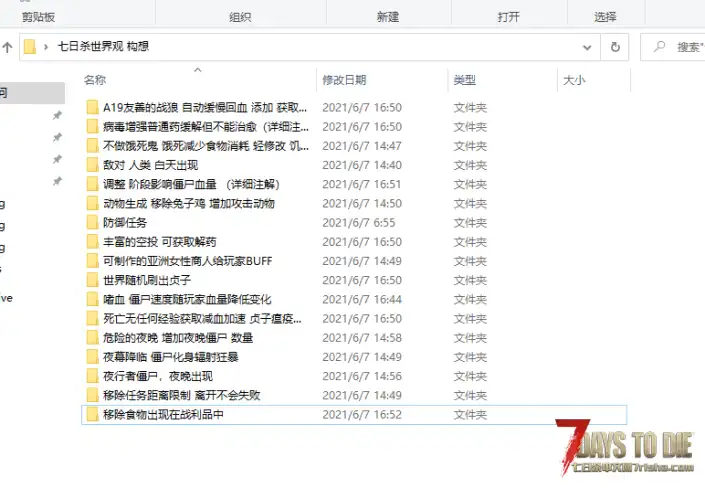Screen dimensions: 705x488
Task: Open the 组织 ribbon group label
Action: (x=240, y=17)
